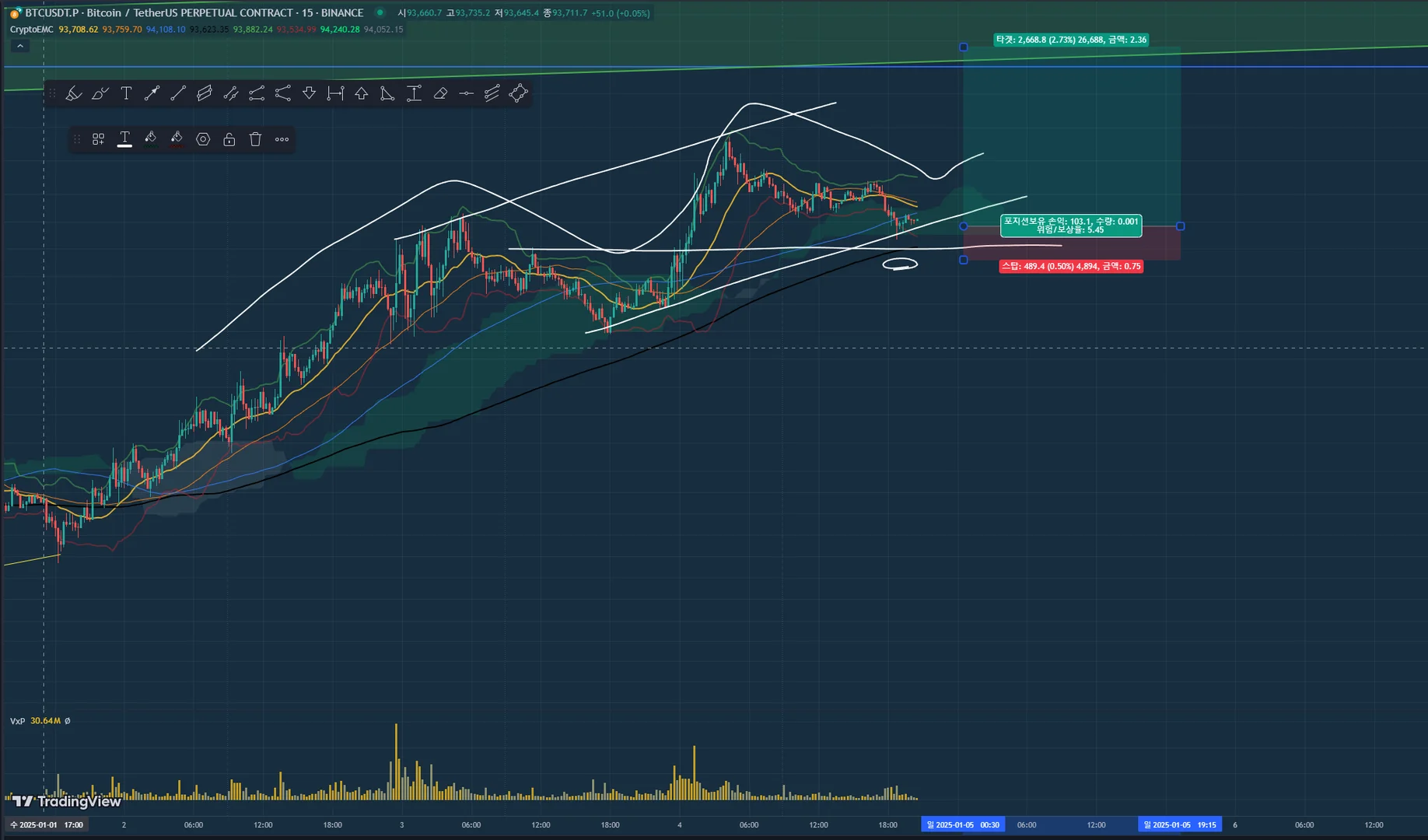Change the profit zone fill color
The width and height of the screenshot is (1428, 840).
click(x=151, y=139)
